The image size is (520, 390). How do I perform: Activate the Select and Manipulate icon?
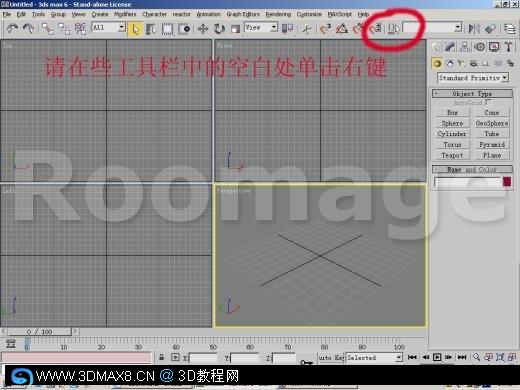307,29
